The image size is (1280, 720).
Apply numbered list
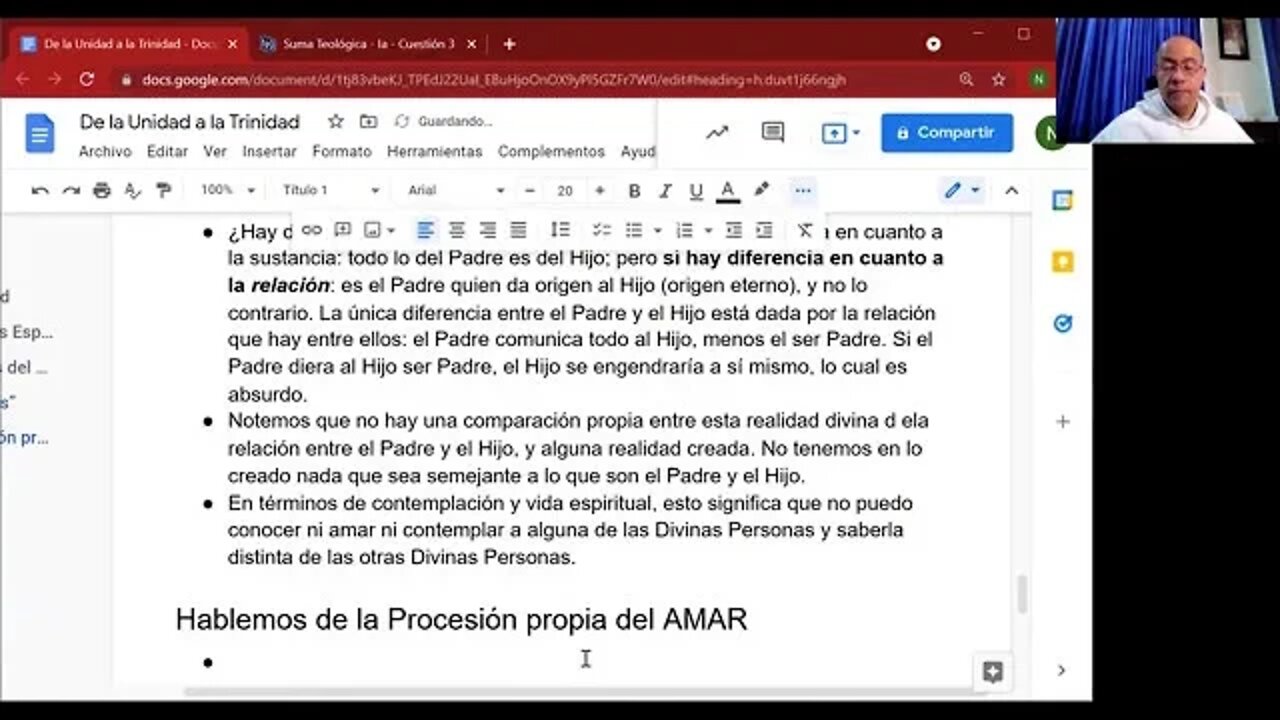coord(685,230)
